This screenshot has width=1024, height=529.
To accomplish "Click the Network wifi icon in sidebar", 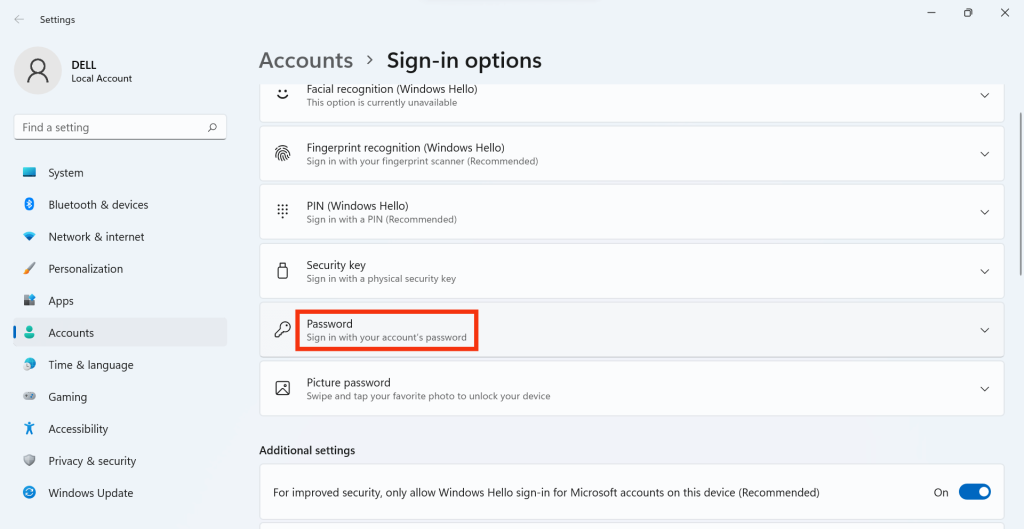I will [29, 236].
